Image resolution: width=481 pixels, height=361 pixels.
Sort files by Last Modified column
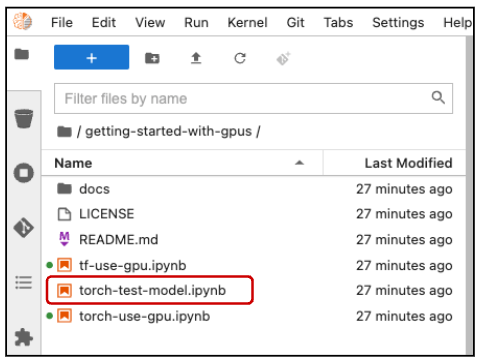point(395,163)
